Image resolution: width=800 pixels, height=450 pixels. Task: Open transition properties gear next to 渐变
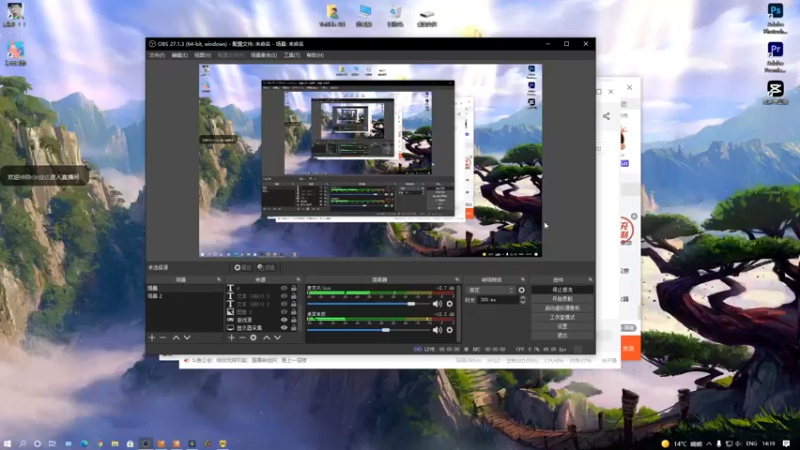pyautogui.click(x=521, y=290)
